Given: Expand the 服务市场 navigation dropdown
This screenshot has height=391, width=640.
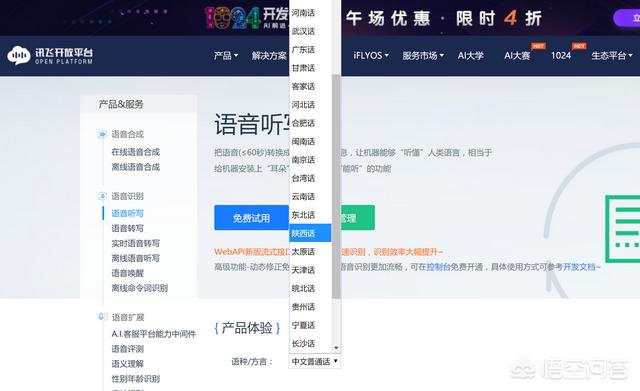Looking at the screenshot, I should pos(423,56).
